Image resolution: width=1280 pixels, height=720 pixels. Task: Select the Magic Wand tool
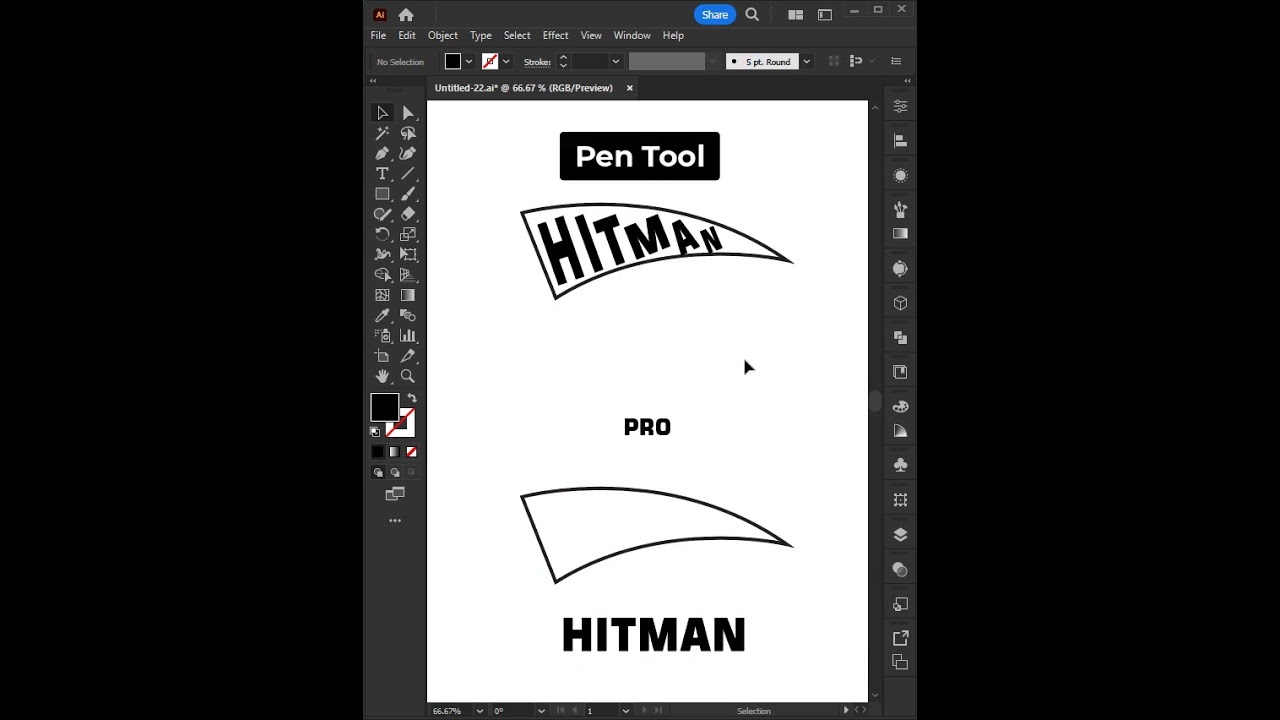(x=382, y=133)
